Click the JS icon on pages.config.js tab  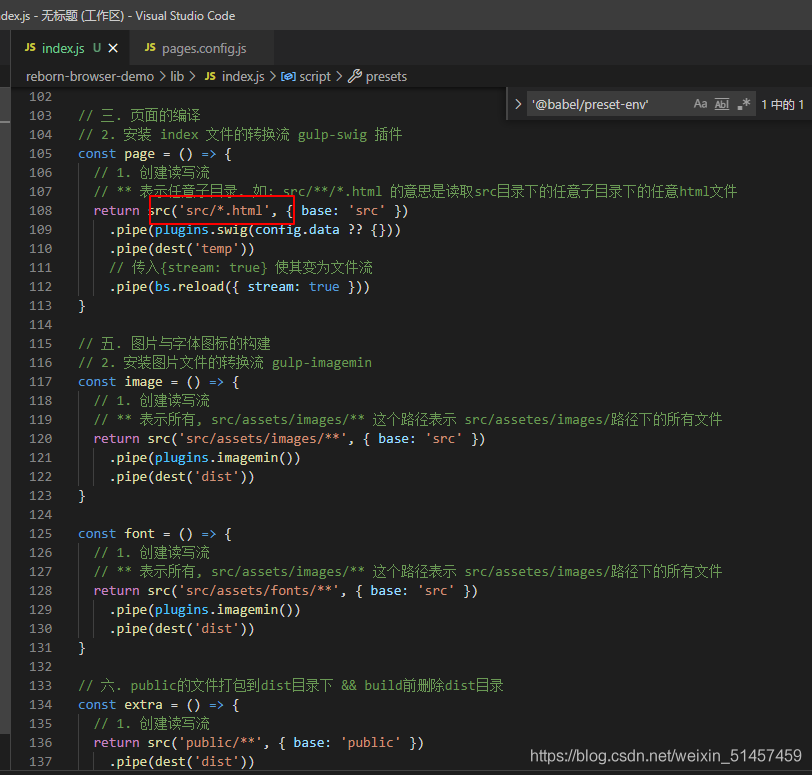click(150, 48)
